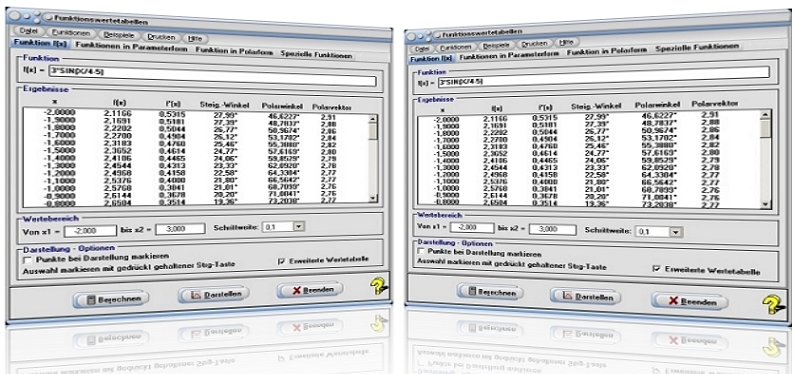Click the results table scrollbar down arrow in left window

pos(373,197)
